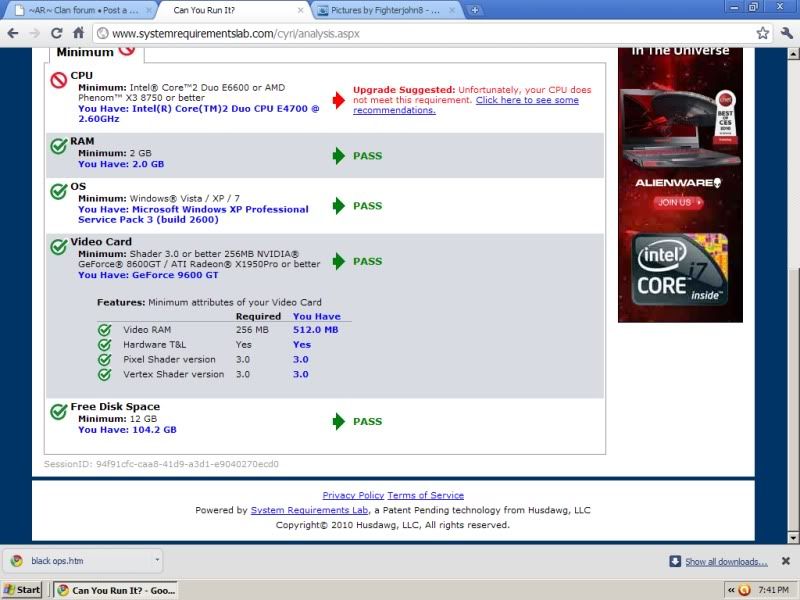Expand the black ops.htm download options arrow
Image resolution: width=800 pixels, height=600 pixels.
(157, 560)
